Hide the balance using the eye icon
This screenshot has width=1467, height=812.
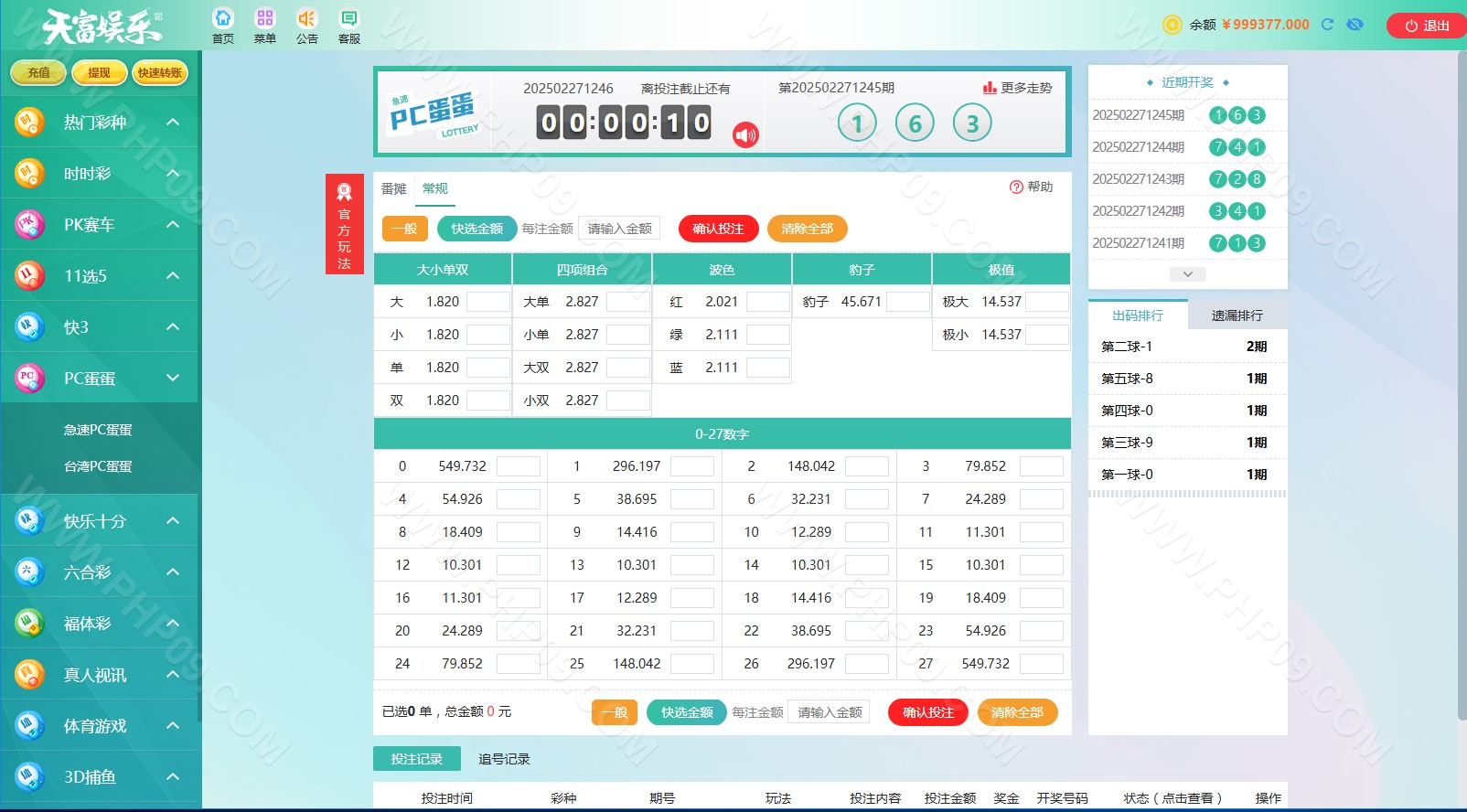(x=1355, y=25)
